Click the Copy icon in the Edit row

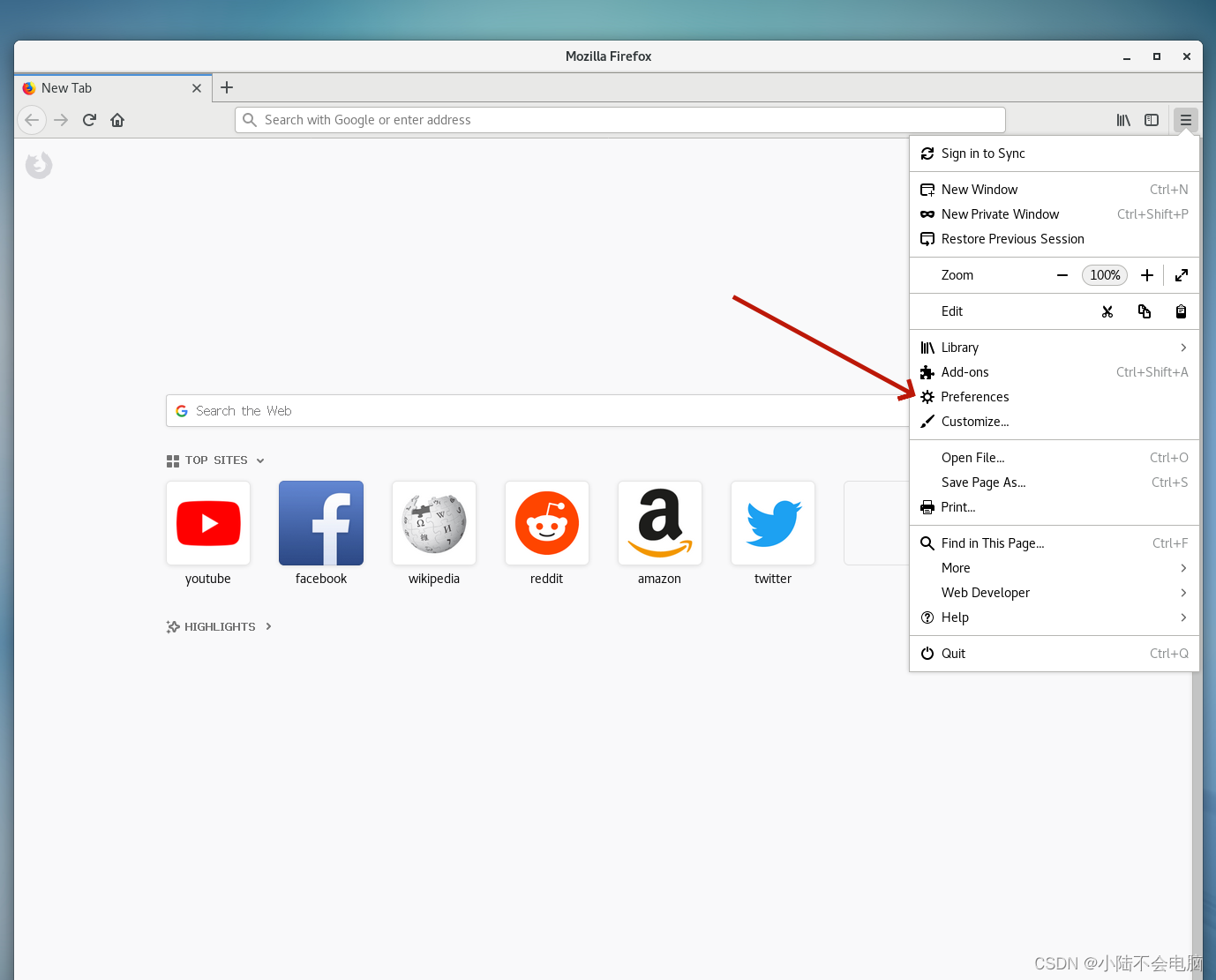(1145, 311)
